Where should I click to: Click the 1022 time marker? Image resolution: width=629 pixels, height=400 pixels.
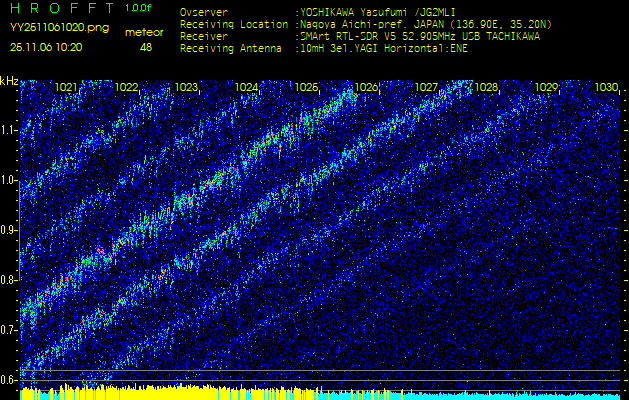(126, 87)
